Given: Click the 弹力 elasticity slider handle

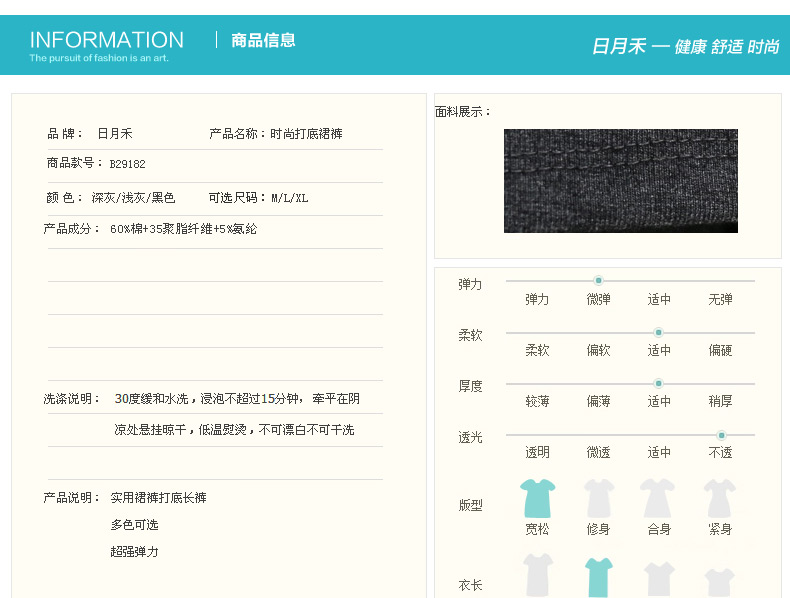Looking at the screenshot, I should pos(598,281).
